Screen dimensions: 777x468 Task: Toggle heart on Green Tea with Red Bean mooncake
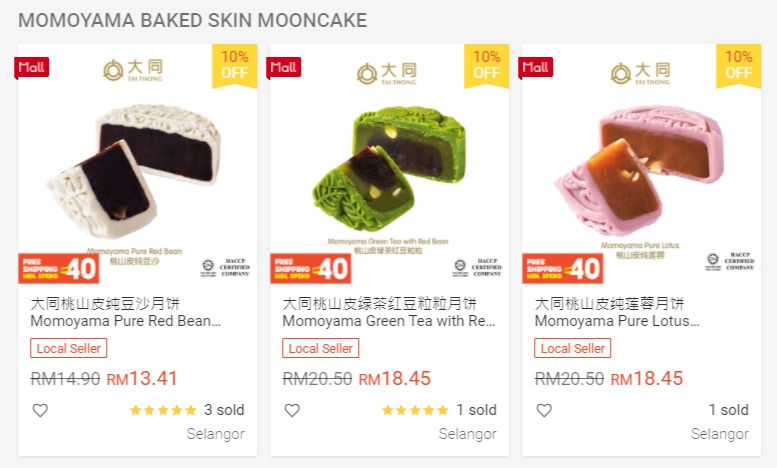pos(292,410)
